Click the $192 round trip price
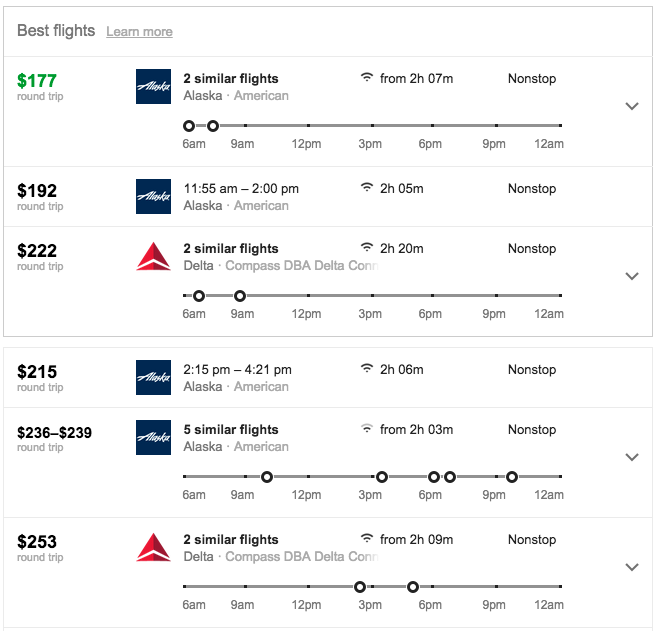 click(x=37, y=191)
